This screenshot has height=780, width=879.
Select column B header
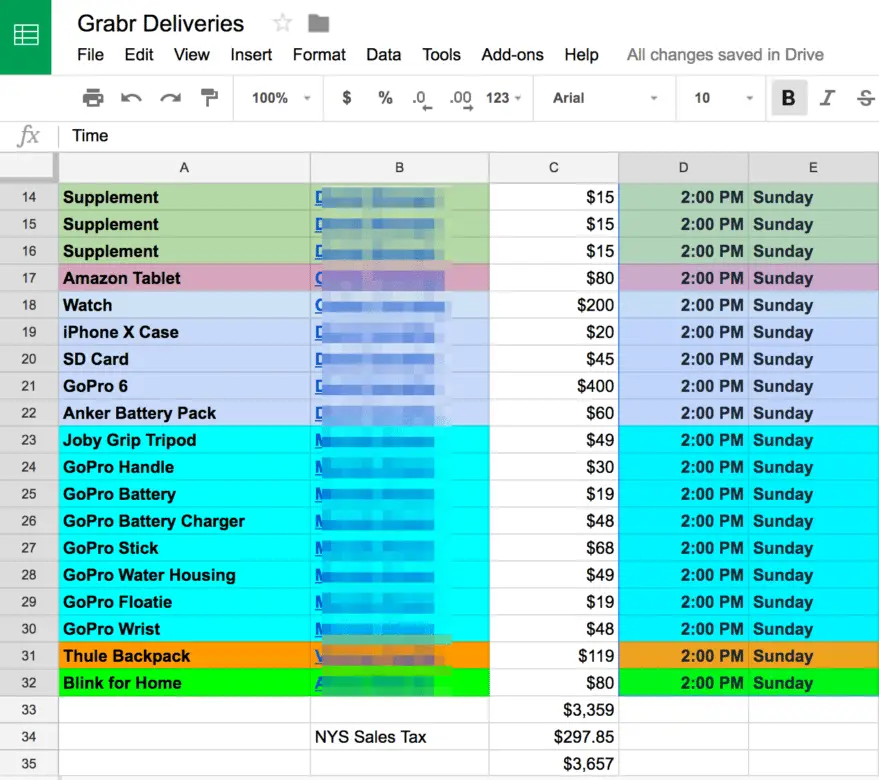400,168
